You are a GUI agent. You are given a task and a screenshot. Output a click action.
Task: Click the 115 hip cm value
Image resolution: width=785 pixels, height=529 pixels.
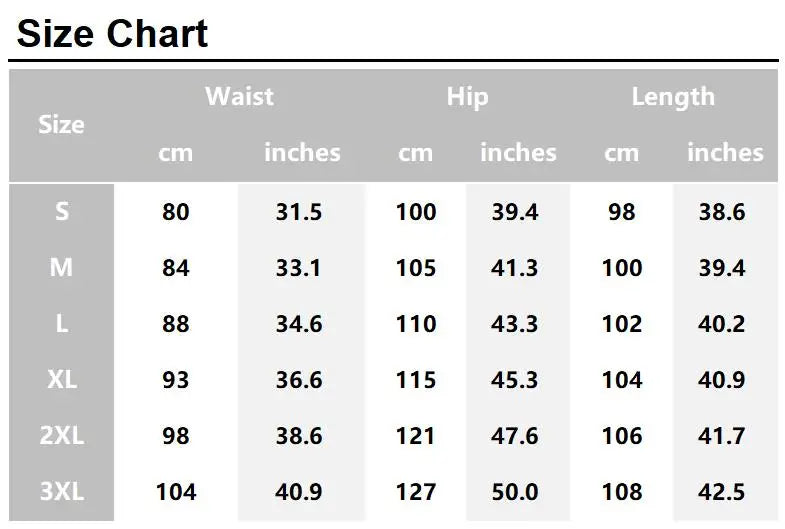pyautogui.click(x=416, y=380)
